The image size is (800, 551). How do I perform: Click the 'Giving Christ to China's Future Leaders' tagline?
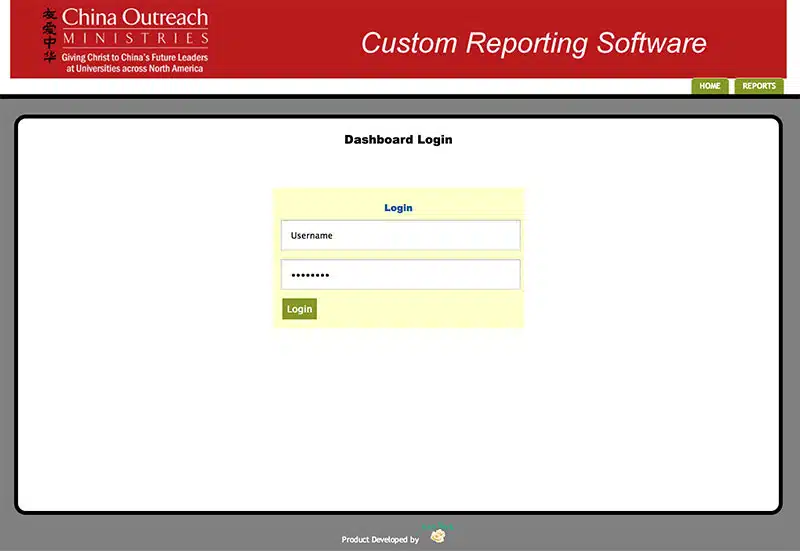[x=135, y=58]
